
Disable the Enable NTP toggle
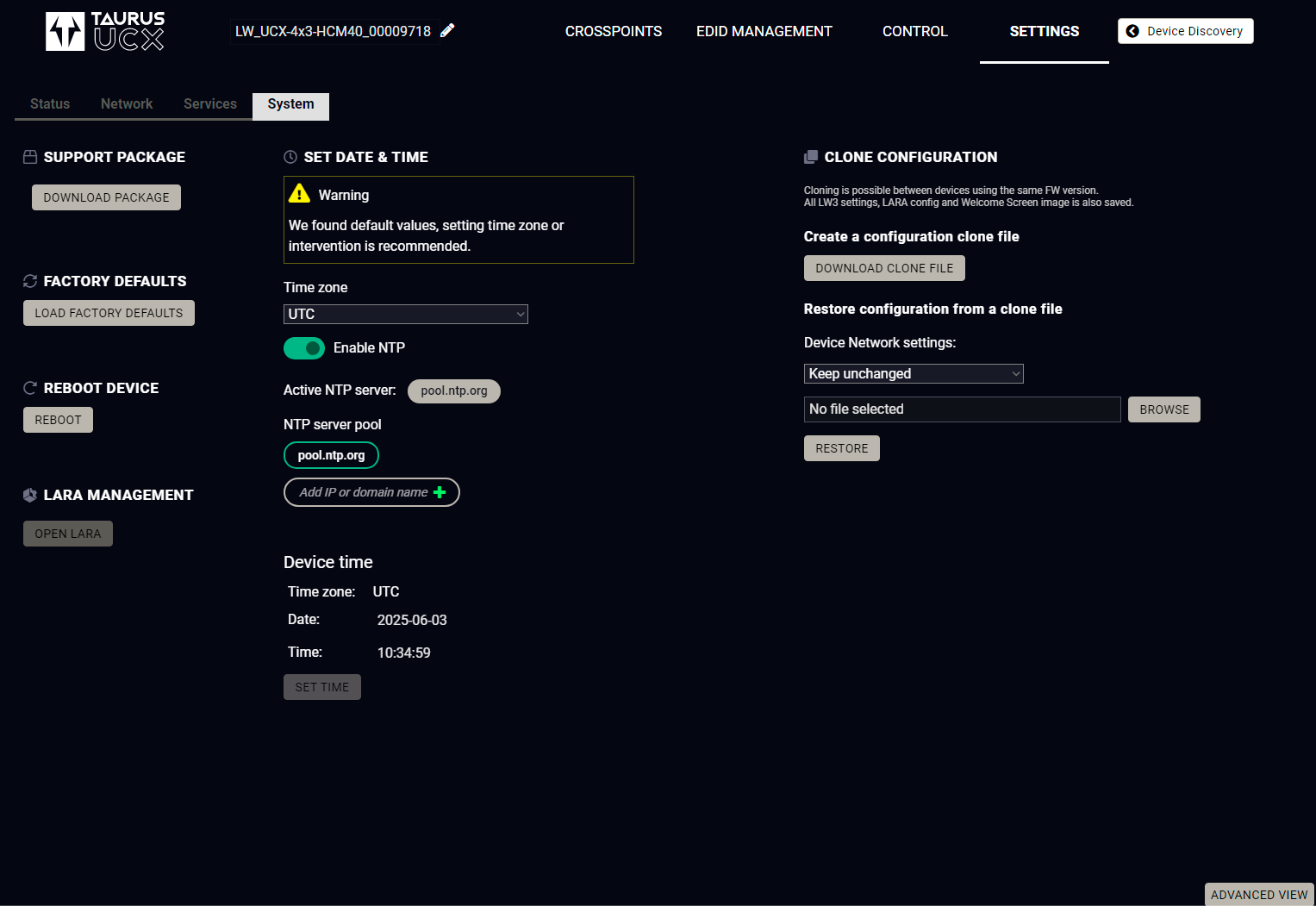[x=304, y=348]
